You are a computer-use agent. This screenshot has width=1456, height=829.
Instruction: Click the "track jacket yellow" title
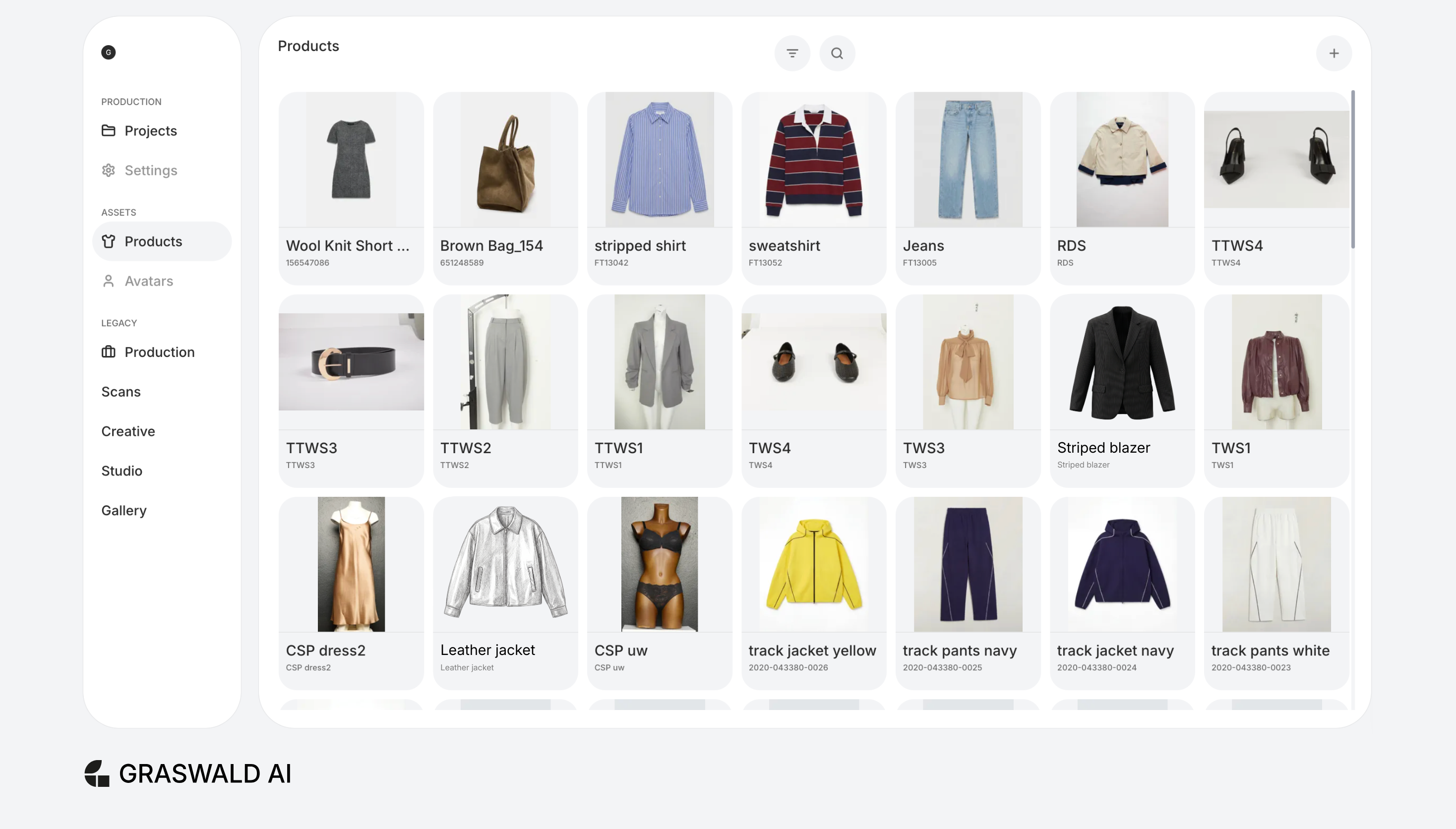click(812, 650)
